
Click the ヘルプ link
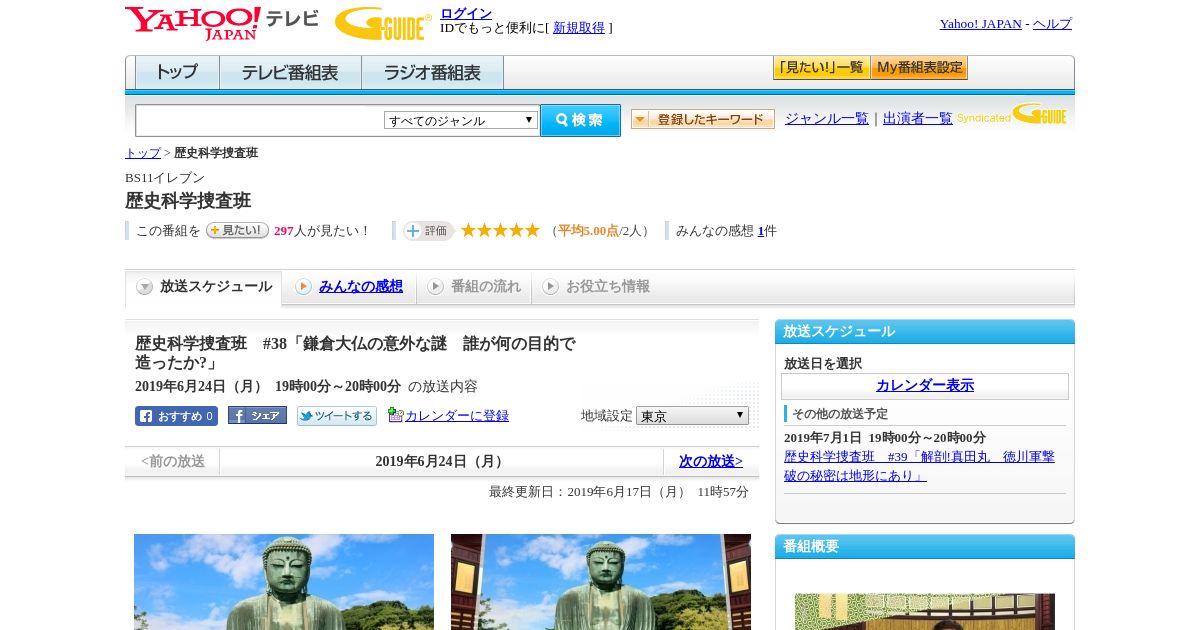pyautogui.click(x=1052, y=24)
